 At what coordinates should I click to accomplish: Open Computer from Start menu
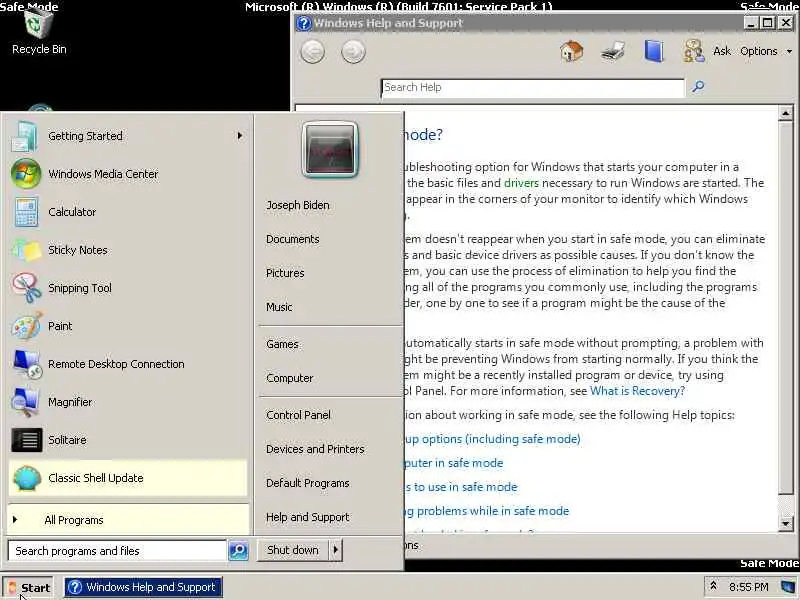290,379
